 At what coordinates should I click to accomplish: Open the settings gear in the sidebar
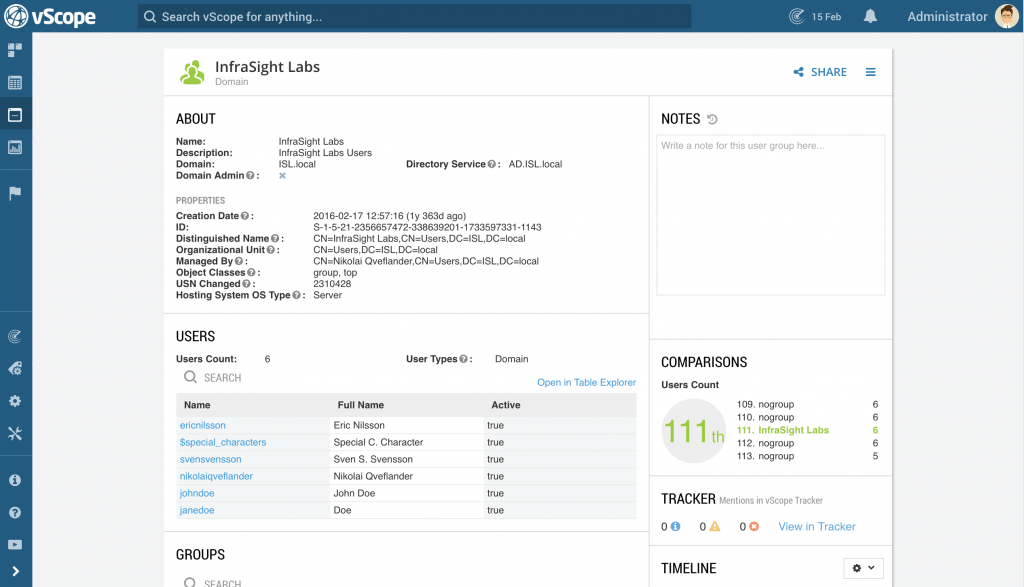point(15,401)
